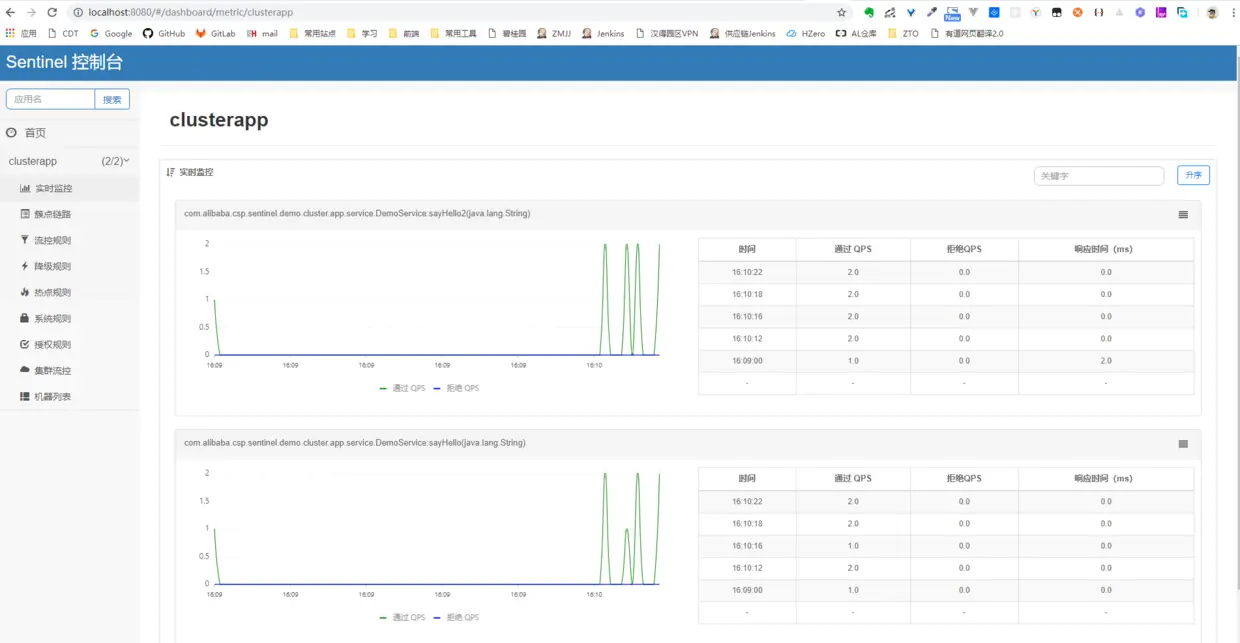The height and width of the screenshot is (643, 1240).
Task: Click the 搜索 search button
Action: tap(112, 99)
